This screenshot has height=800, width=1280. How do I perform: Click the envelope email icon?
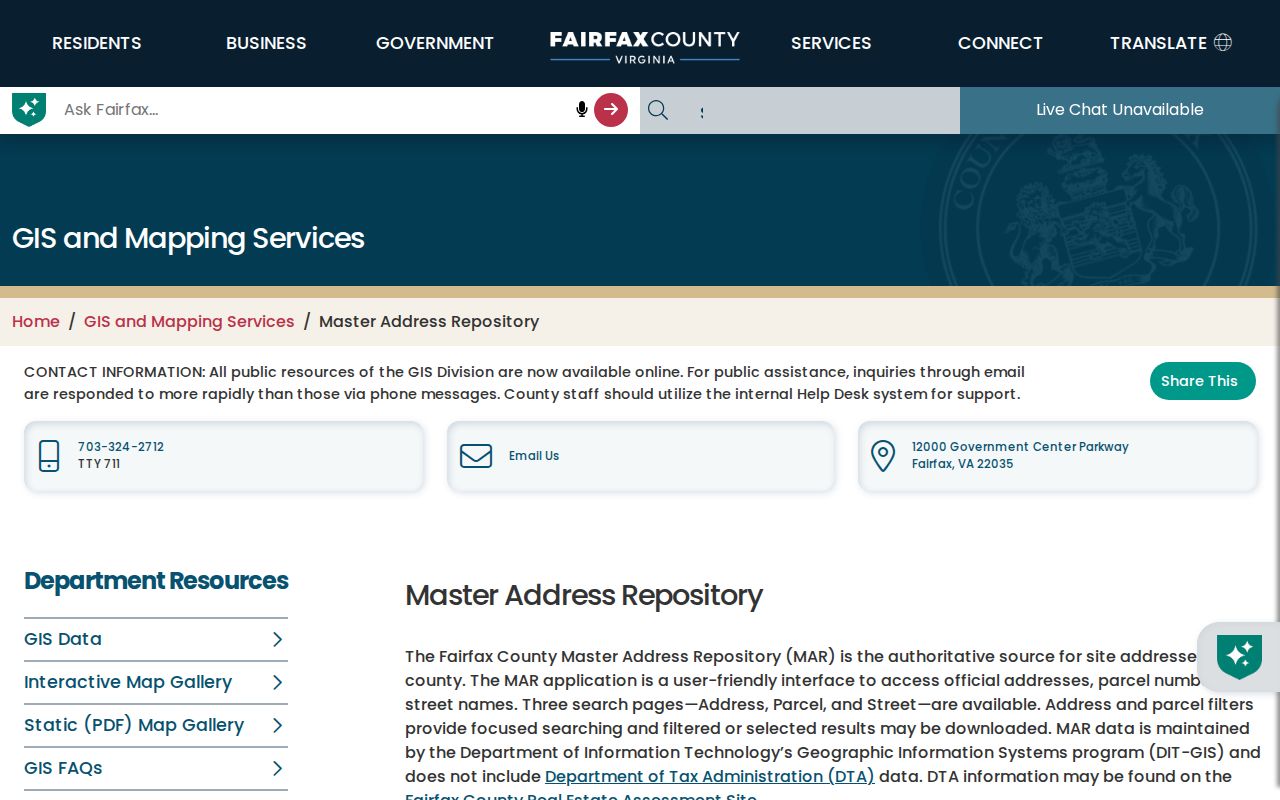(476, 456)
